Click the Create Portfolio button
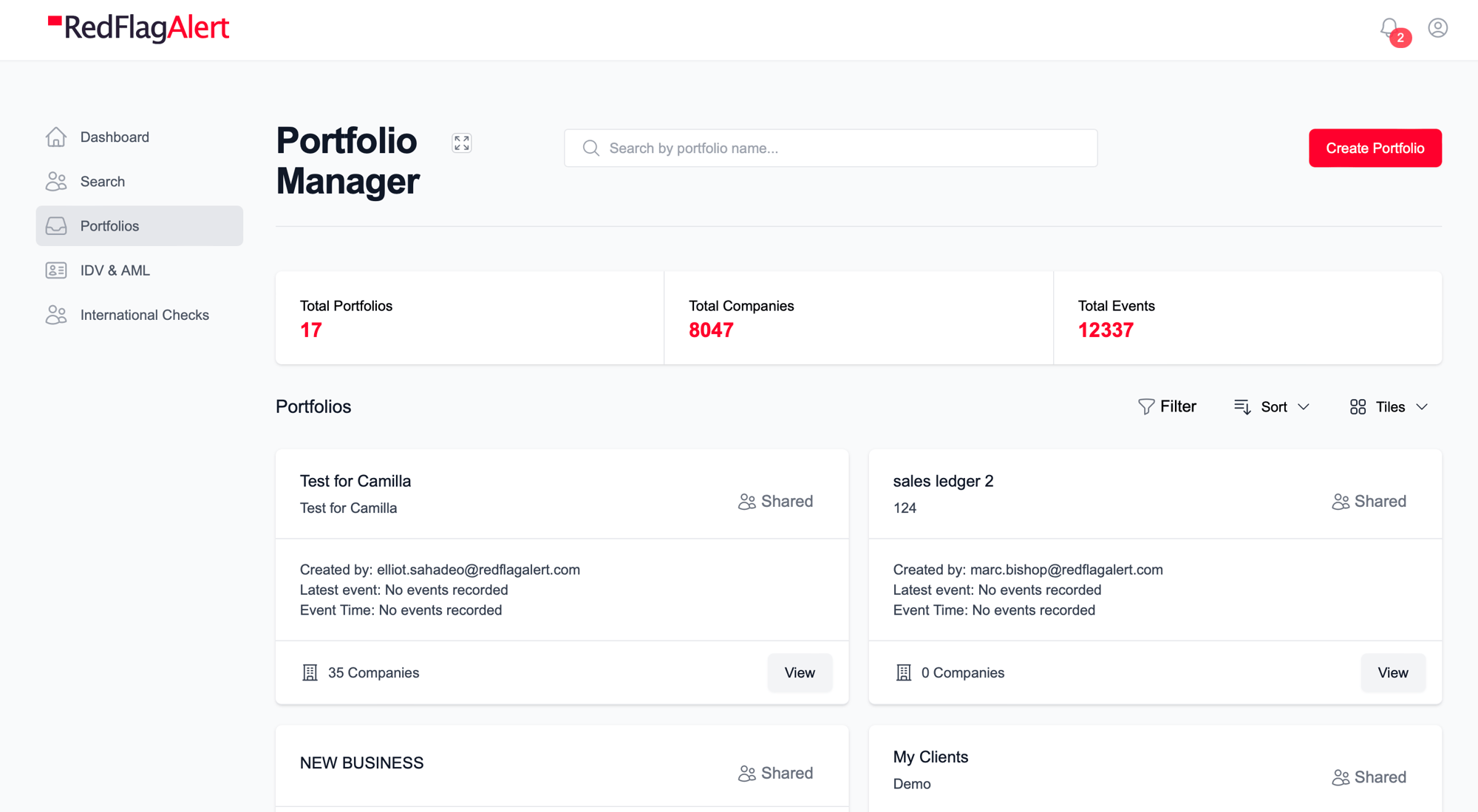 pyautogui.click(x=1375, y=148)
